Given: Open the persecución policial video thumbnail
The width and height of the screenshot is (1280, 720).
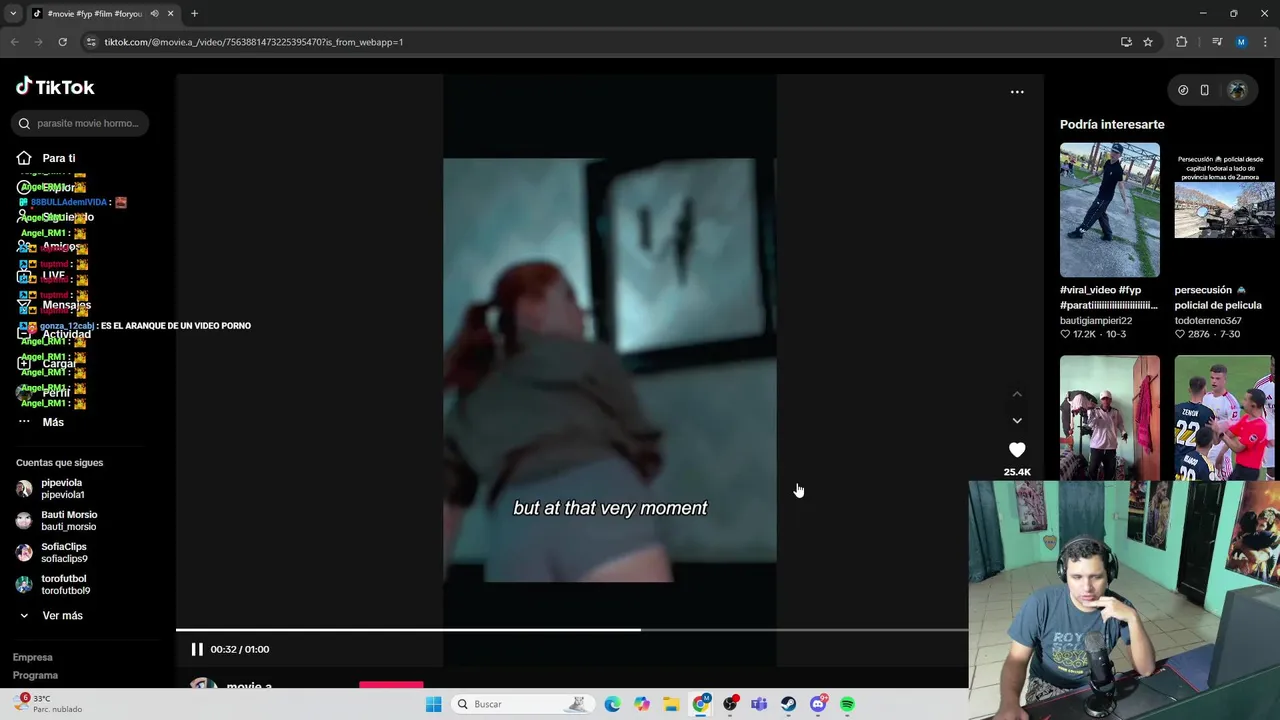Looking at the screenshot, I should tap(1225, 210).
